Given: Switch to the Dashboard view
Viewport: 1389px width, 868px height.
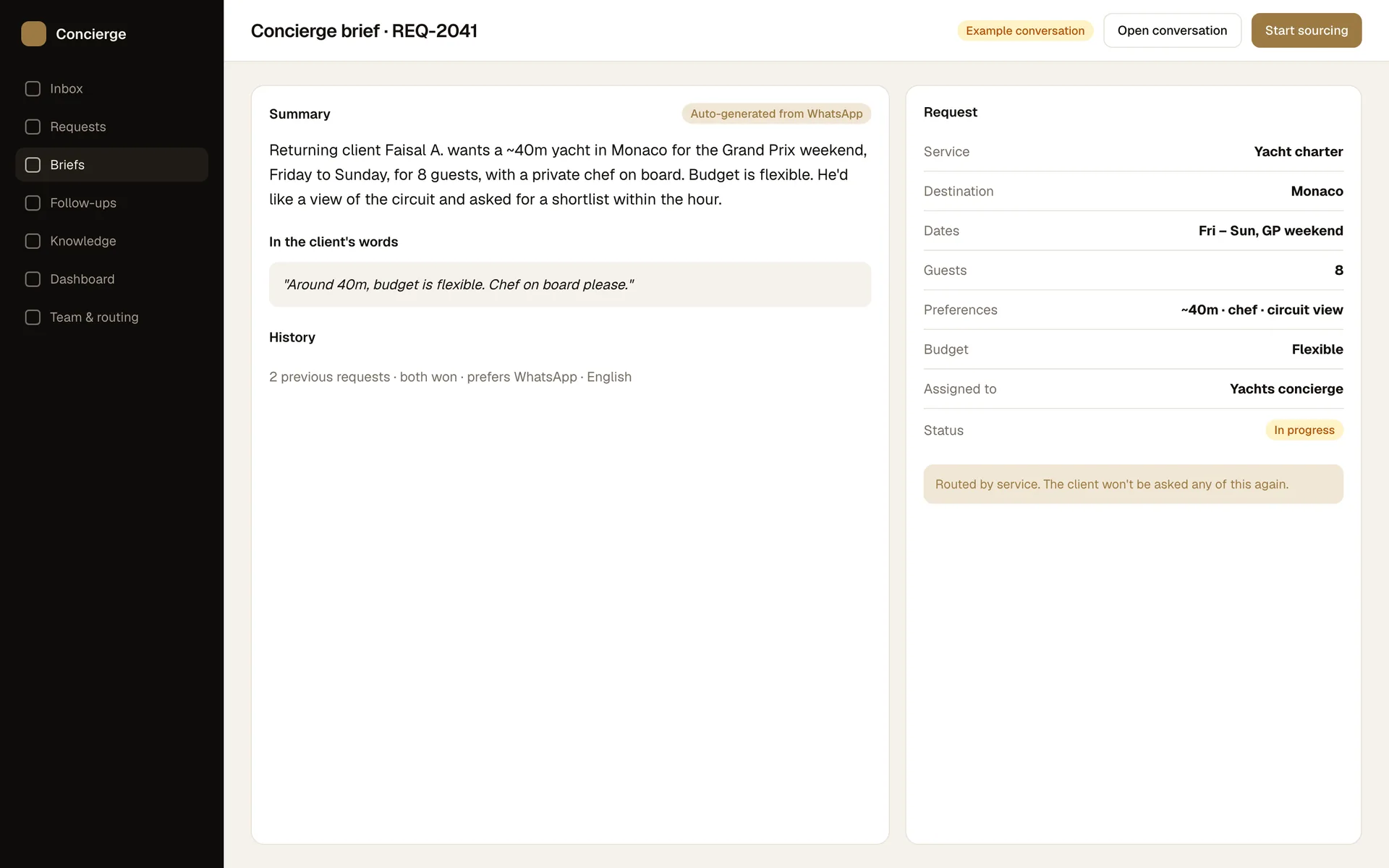Looking at the screenshot, I should click(111, 279).
